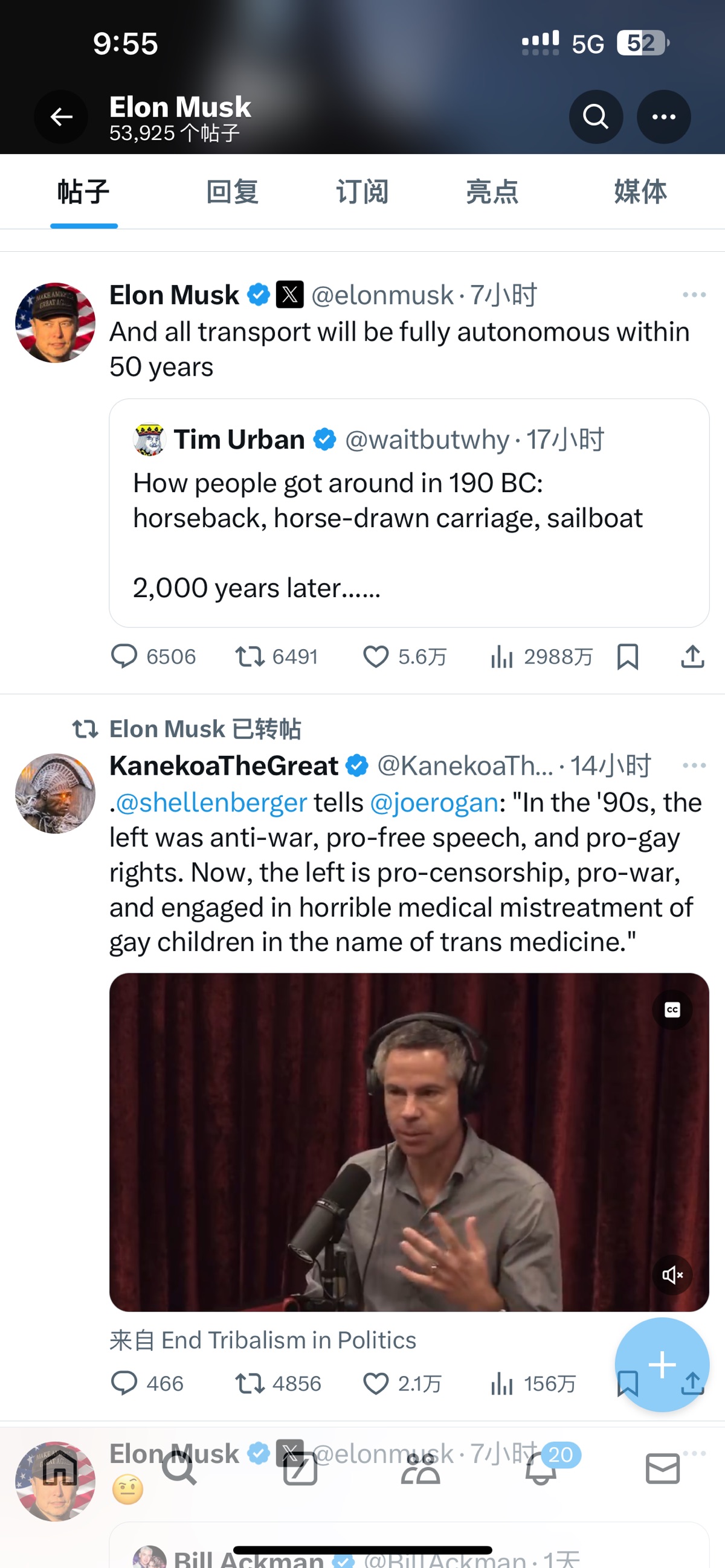The width and height of the screenshot is (725, 1568).
Task: View analytics of the 2988万 views post
Action: click(x=502, y=657)
